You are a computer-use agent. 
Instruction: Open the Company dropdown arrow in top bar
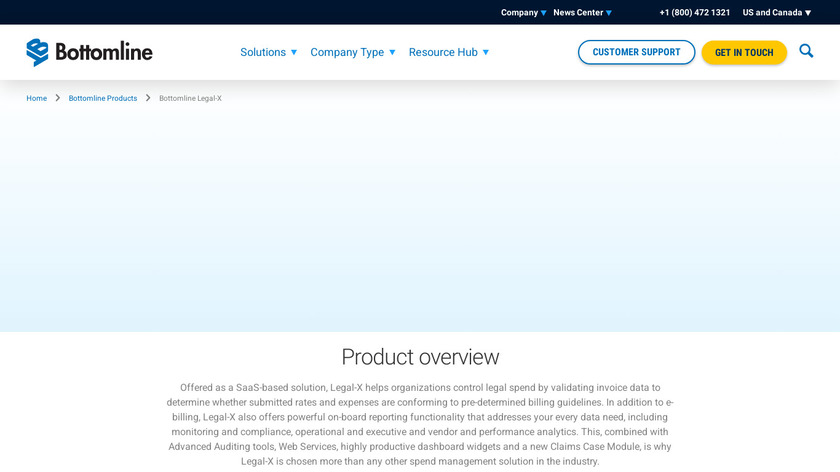point(543,13)
